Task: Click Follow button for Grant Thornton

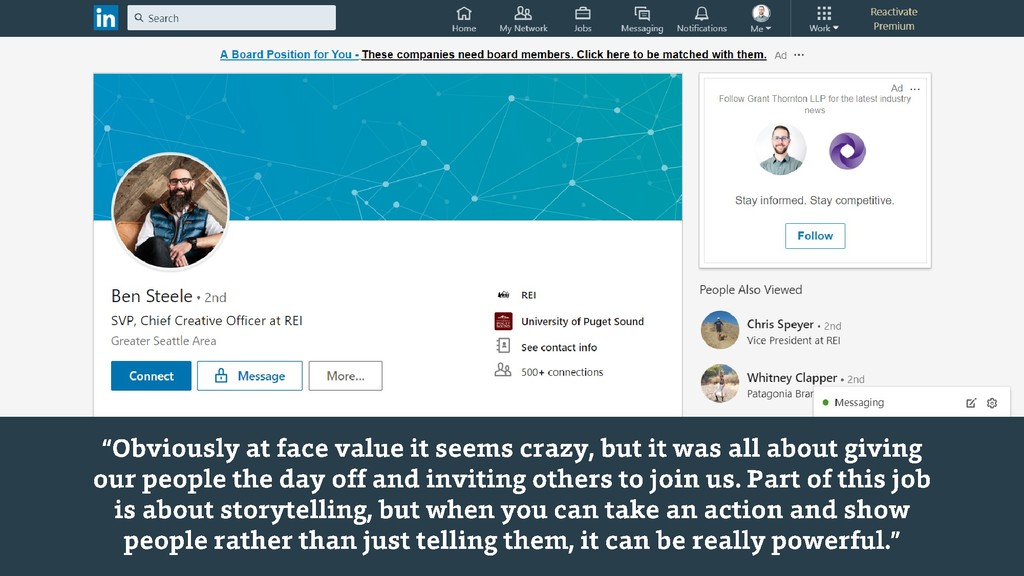Action: coord(815,236)
